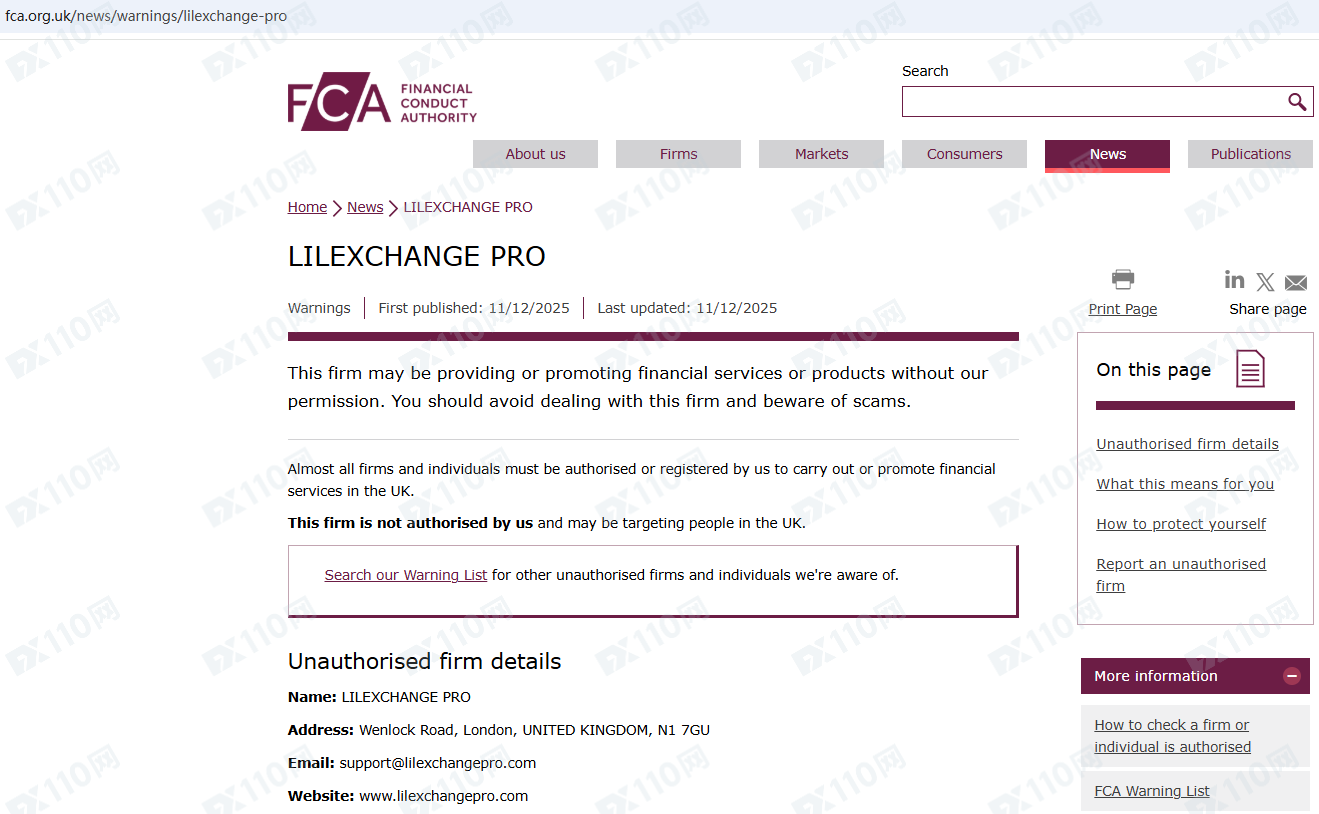Image resolution: width=1319 pixels, height=814 pixels.
Task: Click the document icon beside On this page
Action: tap(1250, 369)
